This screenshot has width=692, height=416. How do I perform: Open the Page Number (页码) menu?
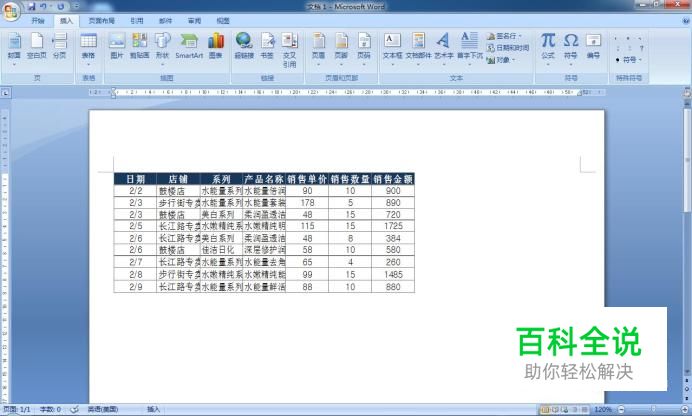364,48
